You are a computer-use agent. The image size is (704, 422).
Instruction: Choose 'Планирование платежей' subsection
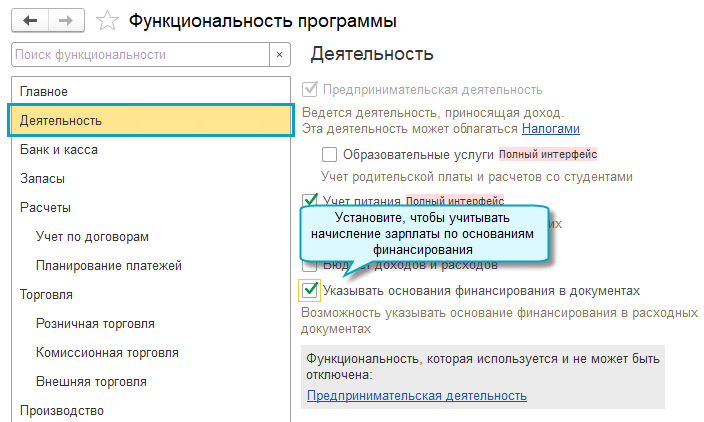pos(109,266)
